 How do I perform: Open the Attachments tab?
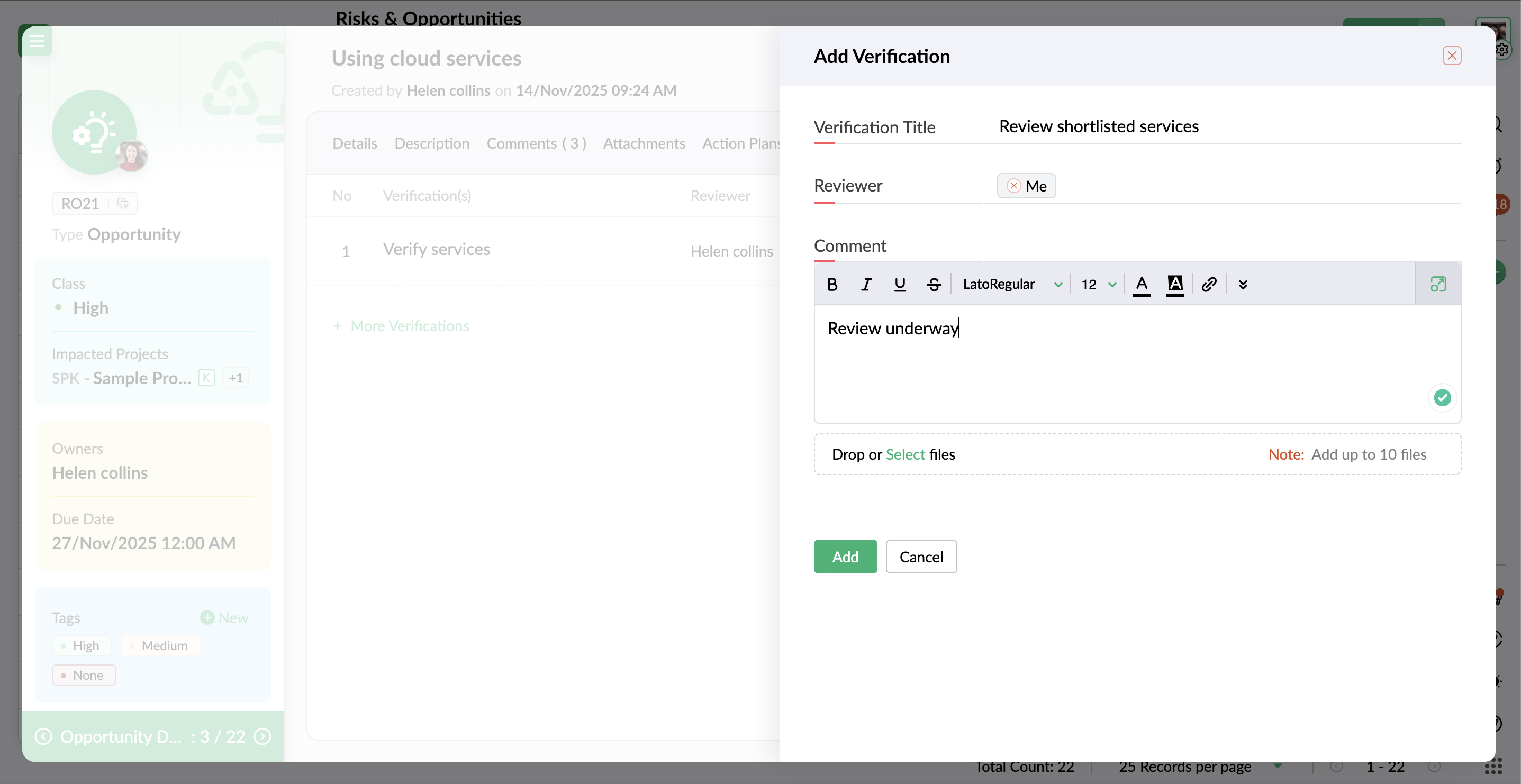pyautogui.click(x=644, y=143)
